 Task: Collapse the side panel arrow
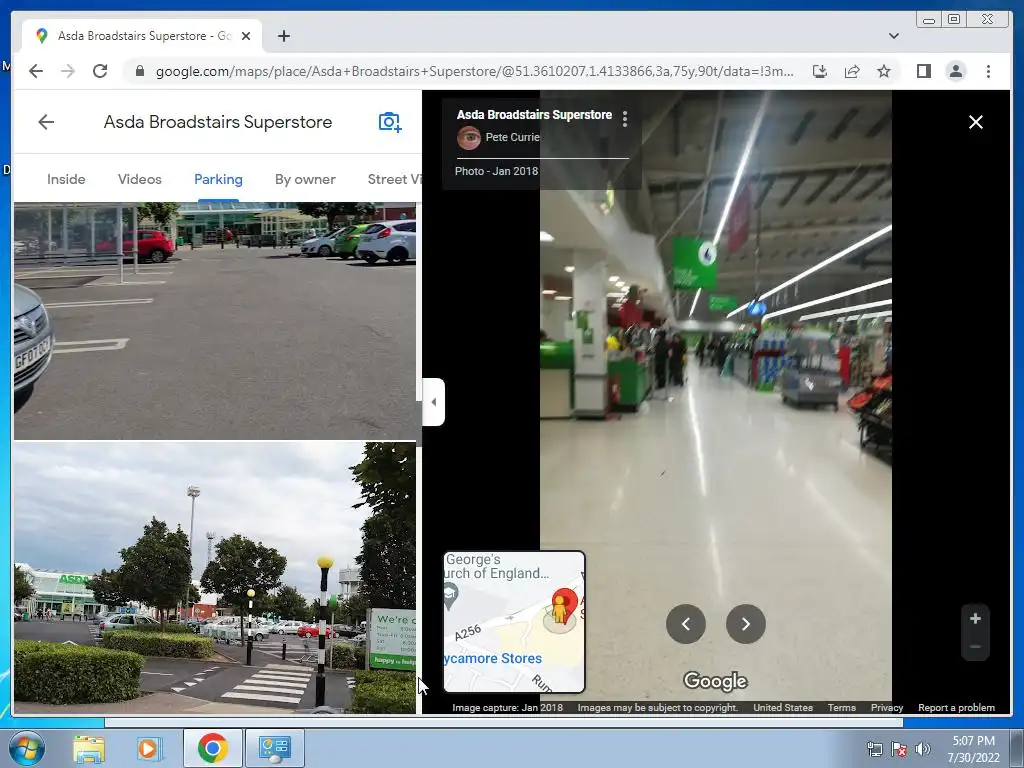434,402
